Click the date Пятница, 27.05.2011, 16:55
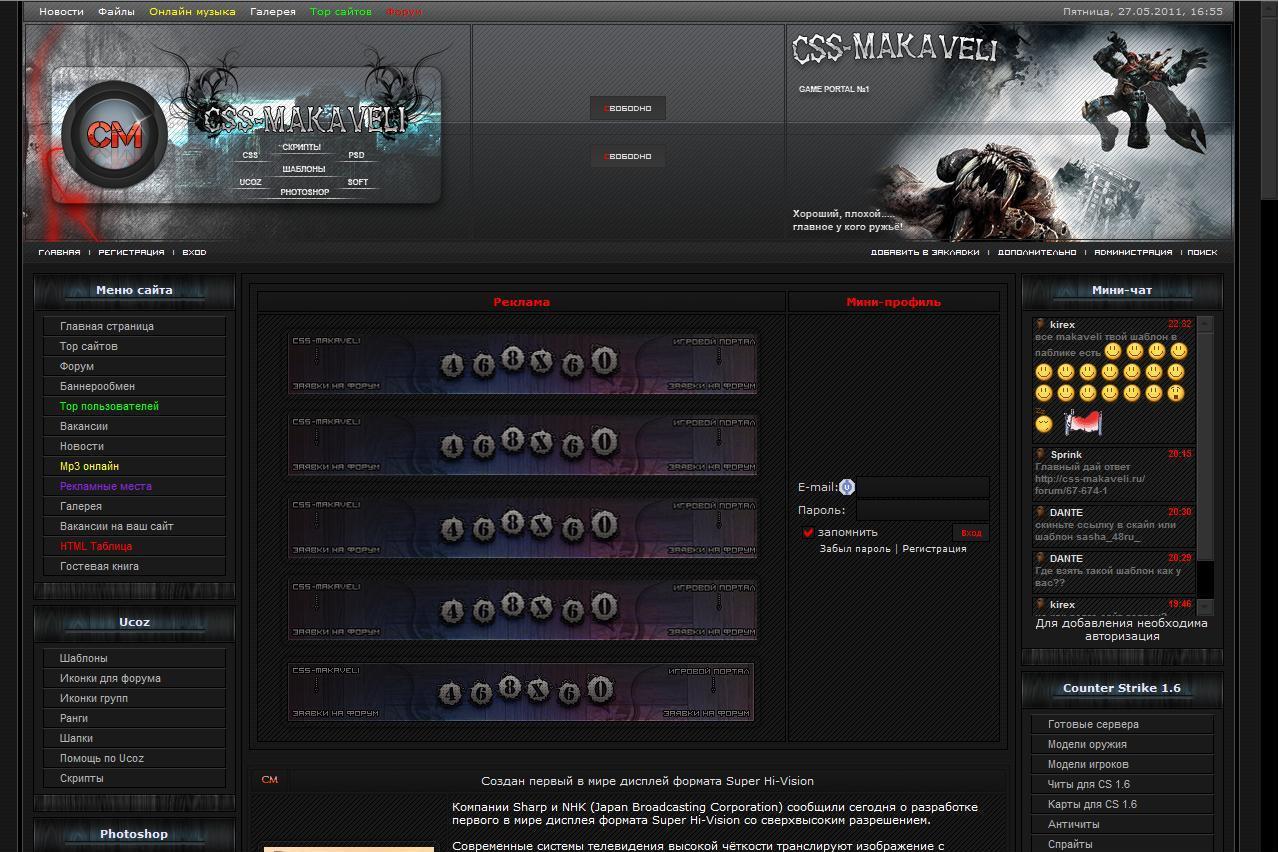Screen dimensions: 1278x852 click(1143, 12)
